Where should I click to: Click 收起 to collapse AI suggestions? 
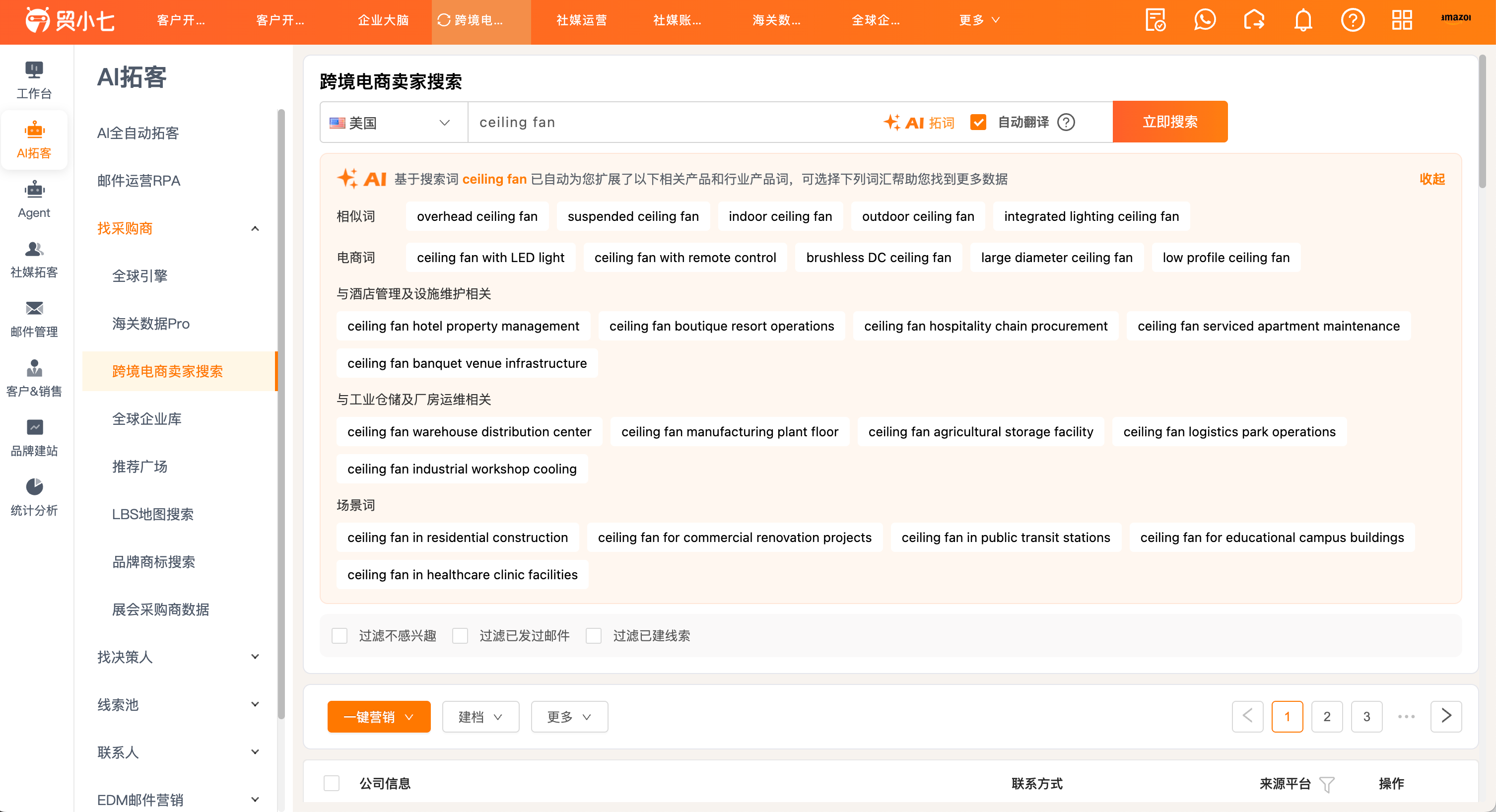(1432, 179)
